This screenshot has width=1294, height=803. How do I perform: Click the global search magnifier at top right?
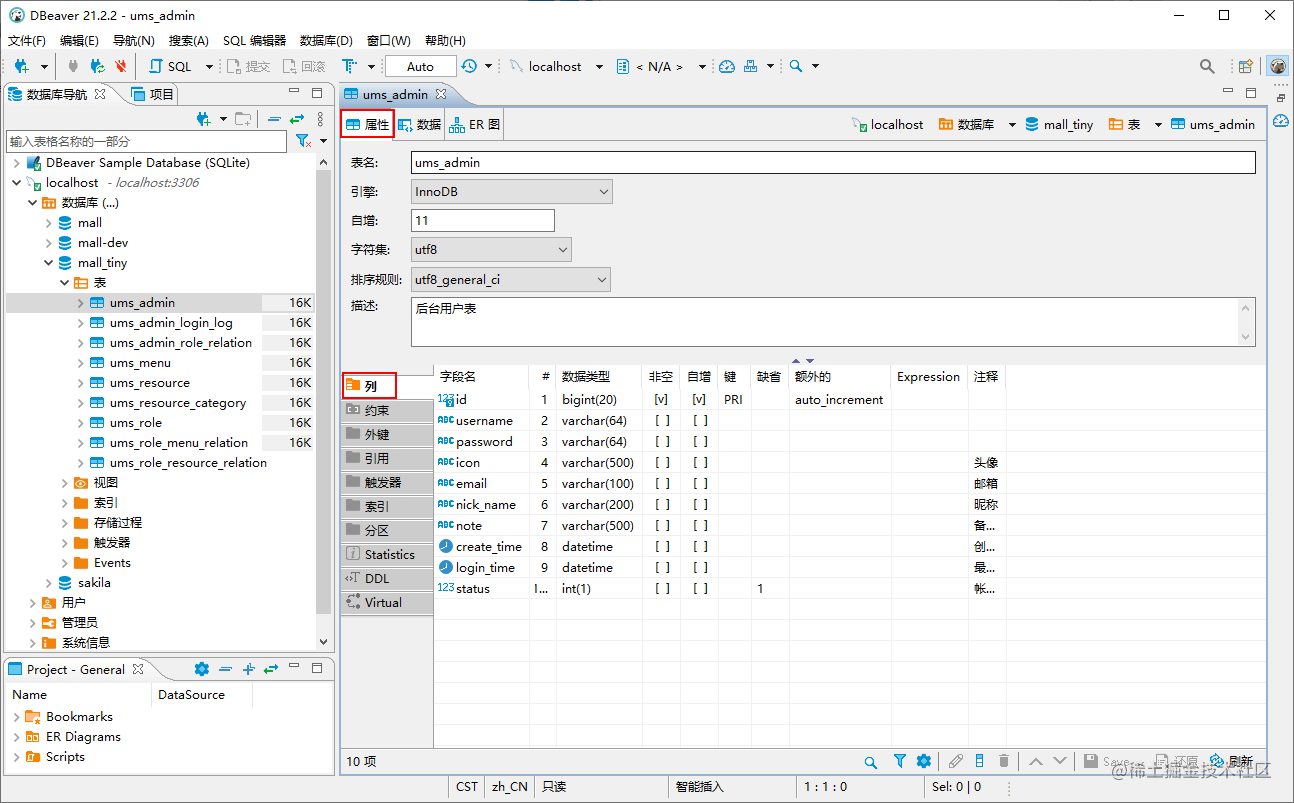(1207, 66)
